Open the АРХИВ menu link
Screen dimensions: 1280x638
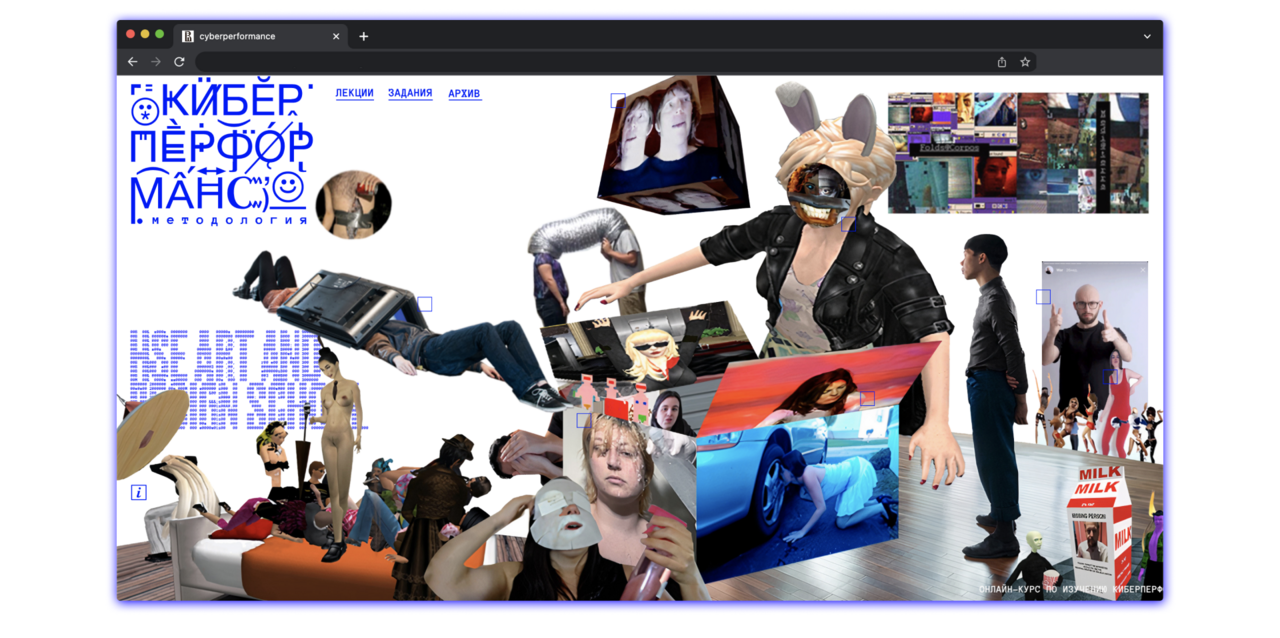click(x=464, y=94)
